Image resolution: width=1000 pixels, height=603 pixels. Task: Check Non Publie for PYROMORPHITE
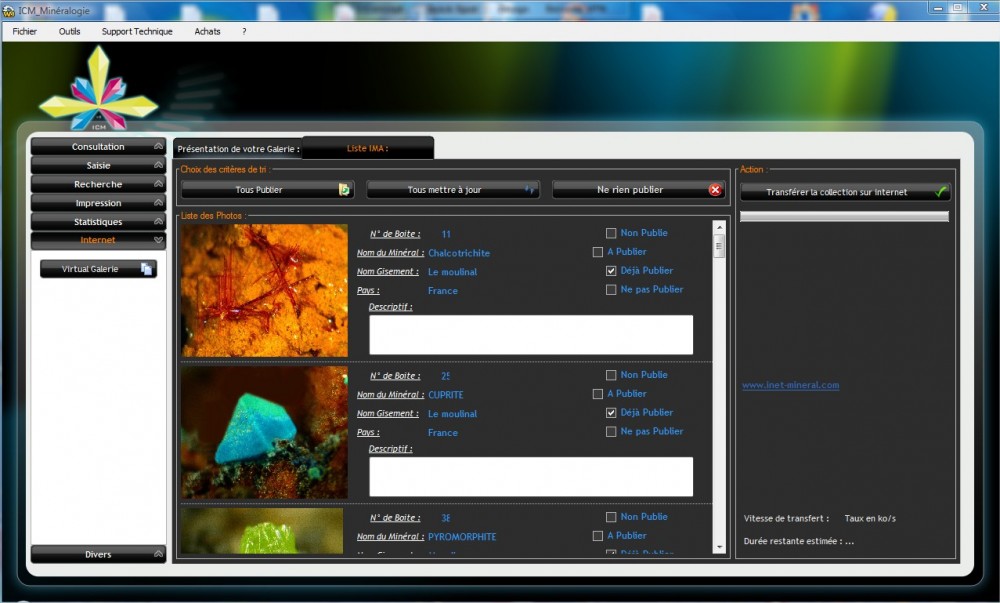(611, 517)
